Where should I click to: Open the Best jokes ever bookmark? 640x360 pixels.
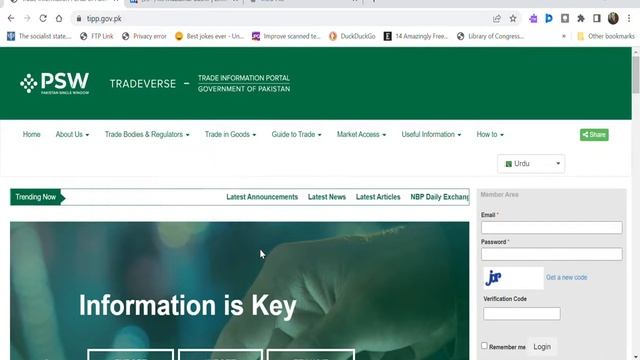(209, 36)
